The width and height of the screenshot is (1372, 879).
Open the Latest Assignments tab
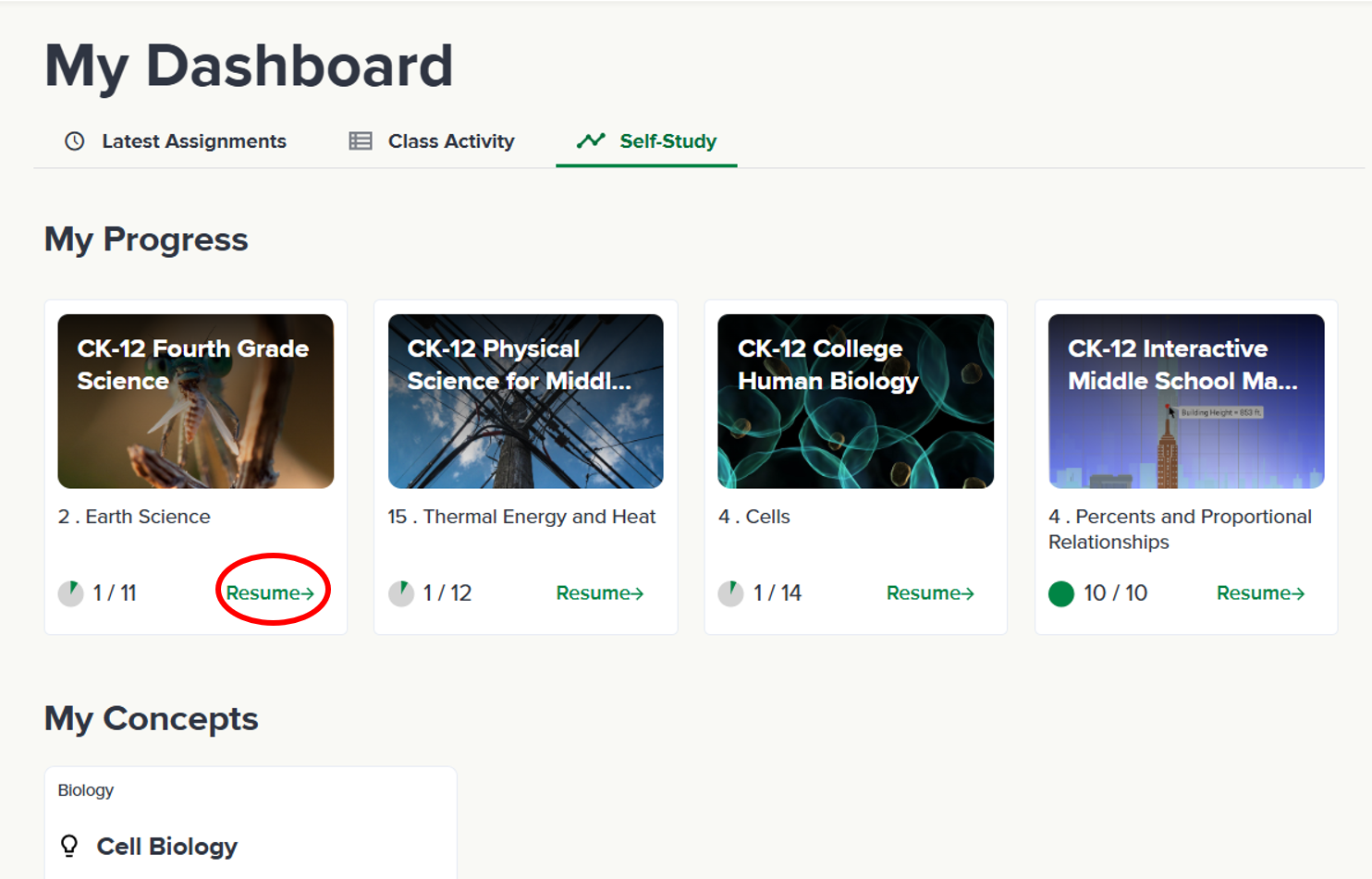tap(176, 141)
